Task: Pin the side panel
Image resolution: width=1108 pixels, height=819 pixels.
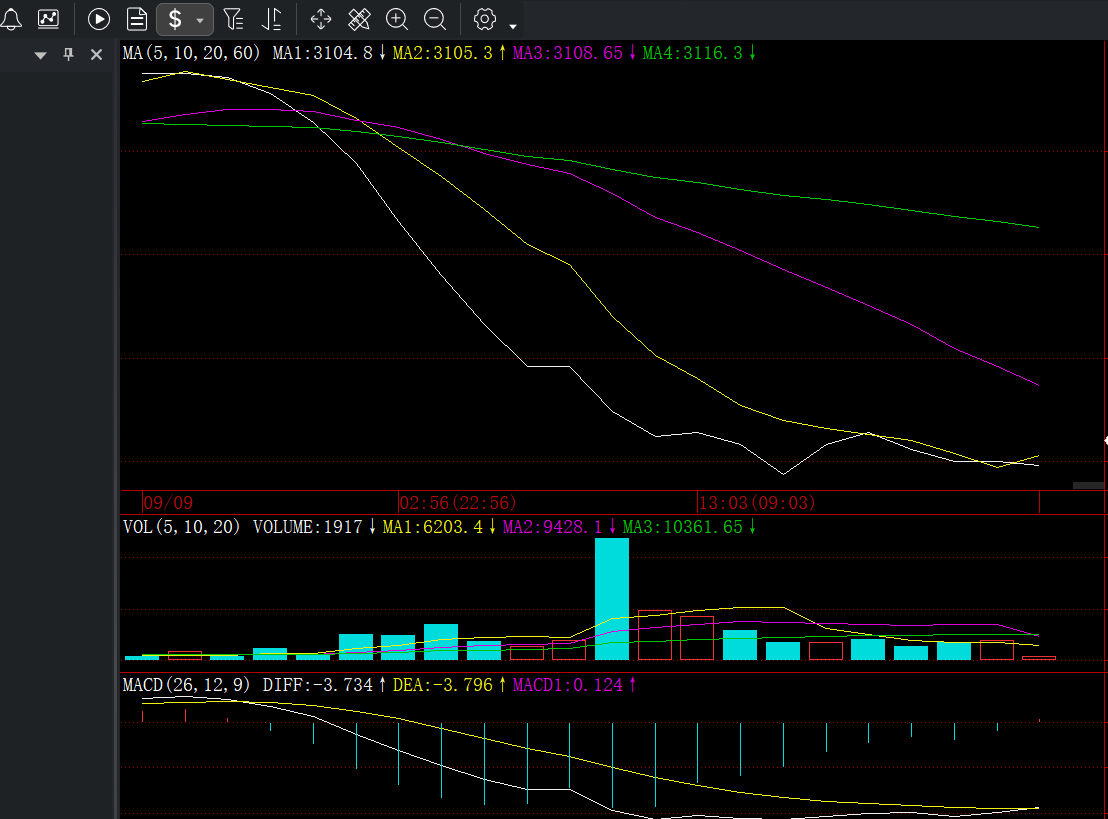Action: 69,54
